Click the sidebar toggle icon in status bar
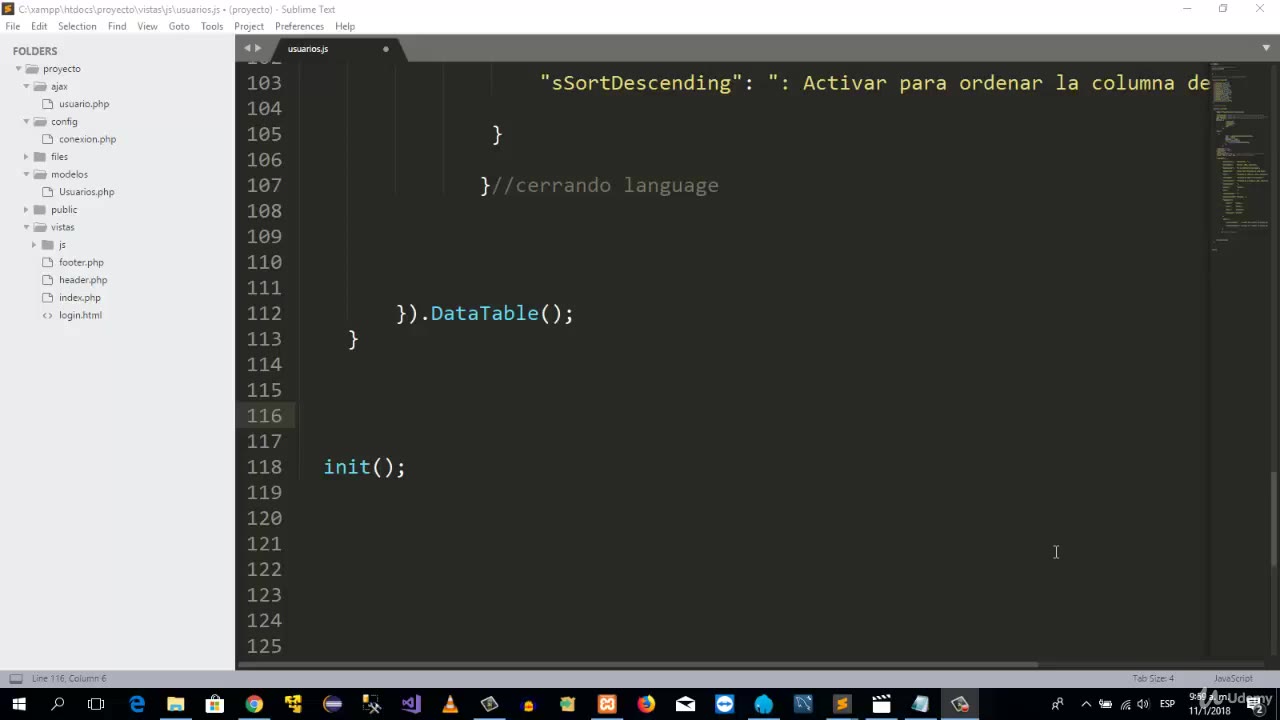Image resolution: width=1280 pixels, height=720 pixels. (x=16, y=678)
